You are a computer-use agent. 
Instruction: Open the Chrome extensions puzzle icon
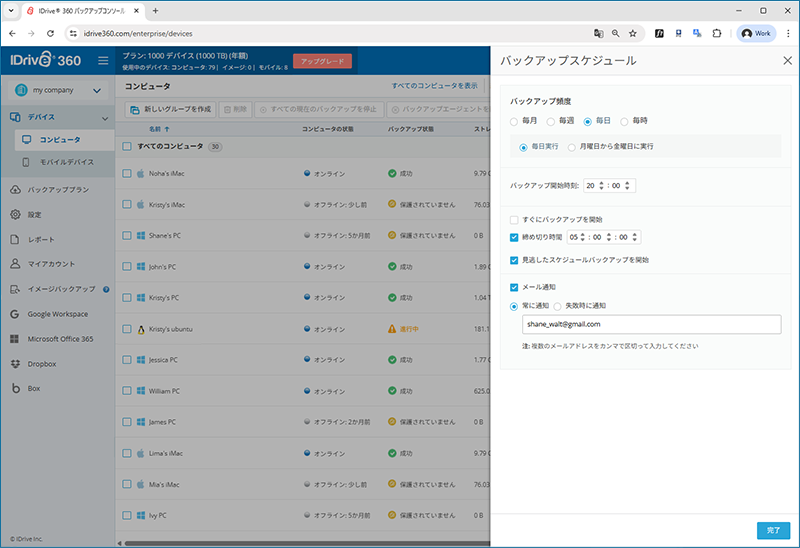pyautogui.click(x=716, y=33)
